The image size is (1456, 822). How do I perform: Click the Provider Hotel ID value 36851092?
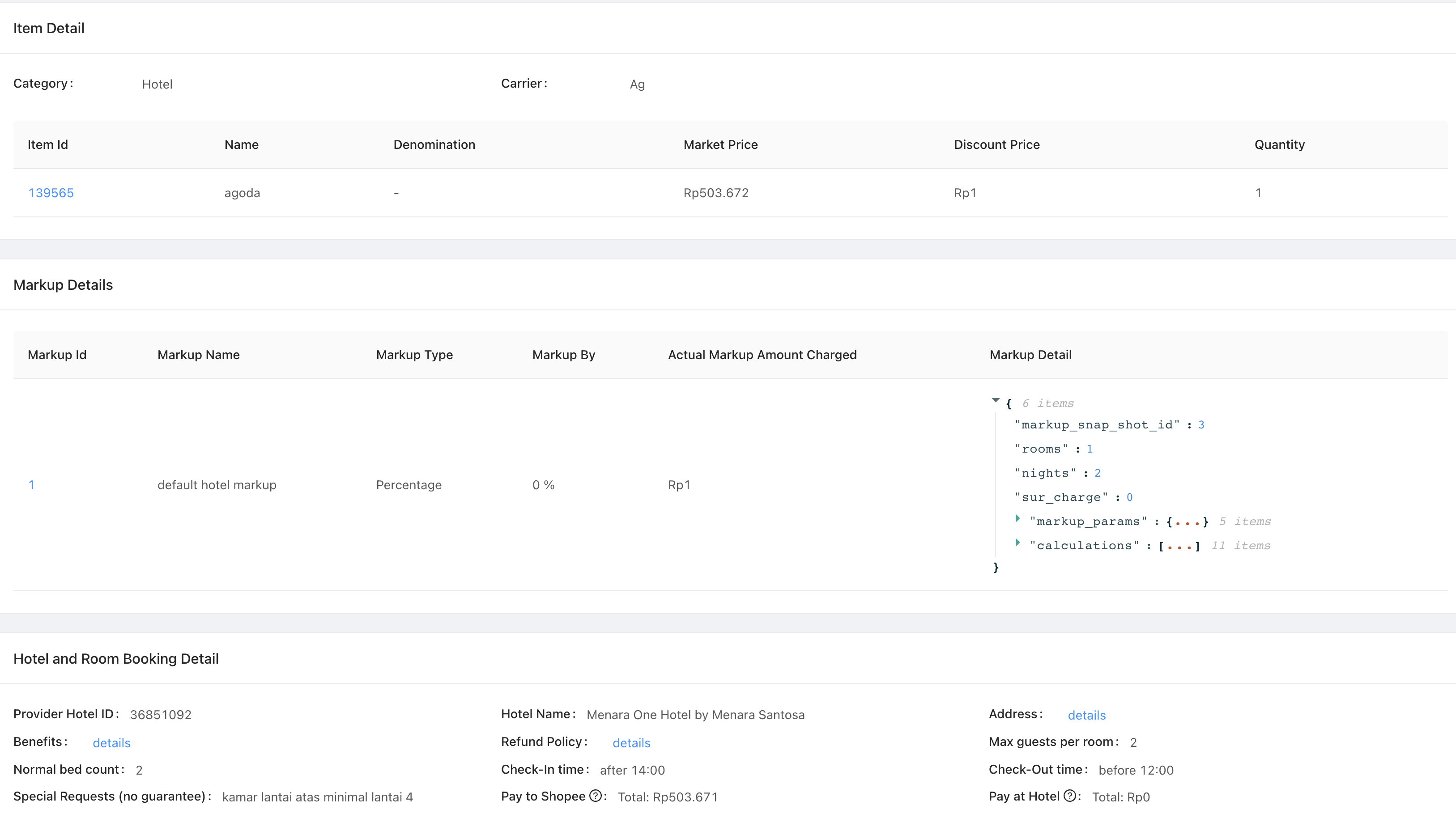coord(161,715)
